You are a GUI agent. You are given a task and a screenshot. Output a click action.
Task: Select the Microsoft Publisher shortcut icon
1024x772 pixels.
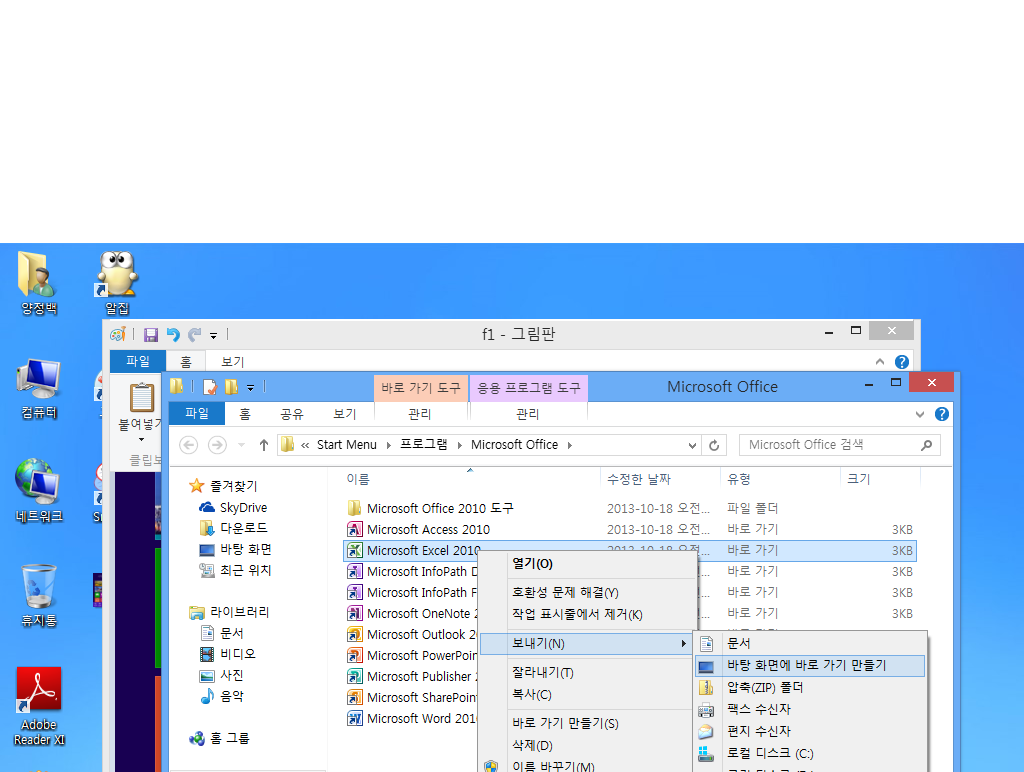click(x=355, y=676)
